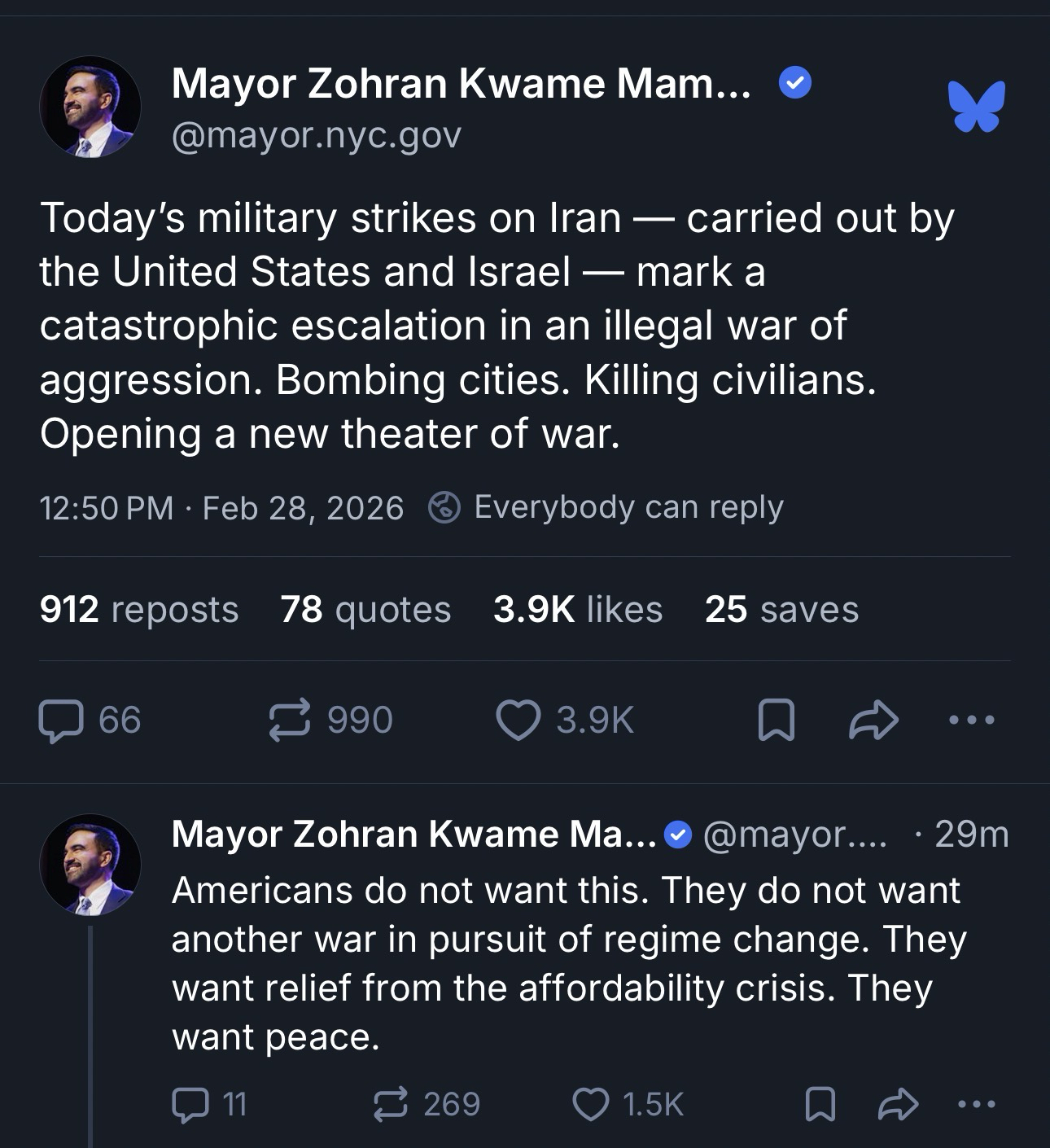Save the reply post using bookmark icon
Viewport: 1050px width, 1148px height.
[x=819, y=1104]
